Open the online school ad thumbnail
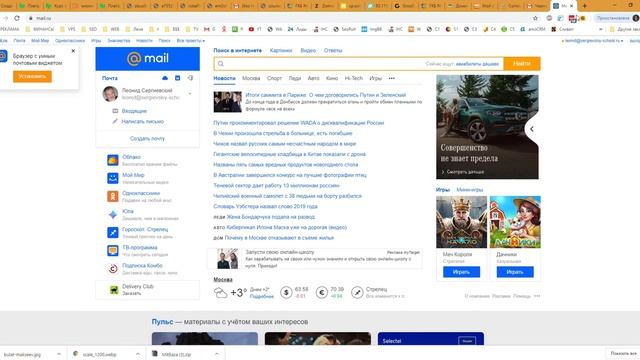This screenshot has width=640, height=360. (x=227, y=259)
